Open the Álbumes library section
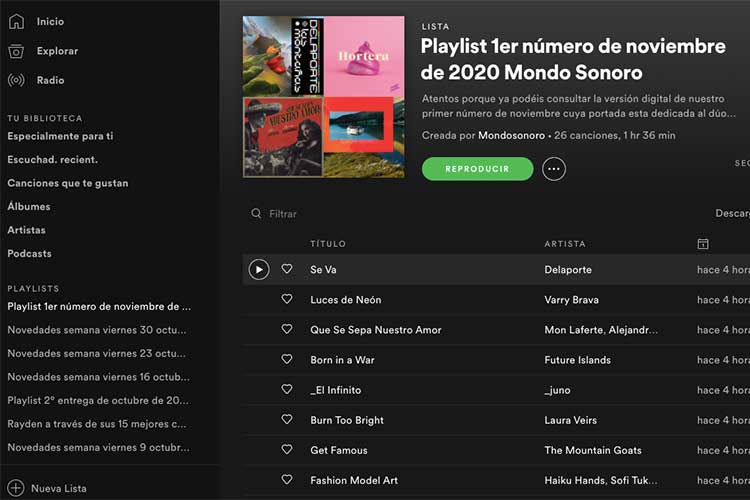Viewport: 750px width, 500px height. 29,206
